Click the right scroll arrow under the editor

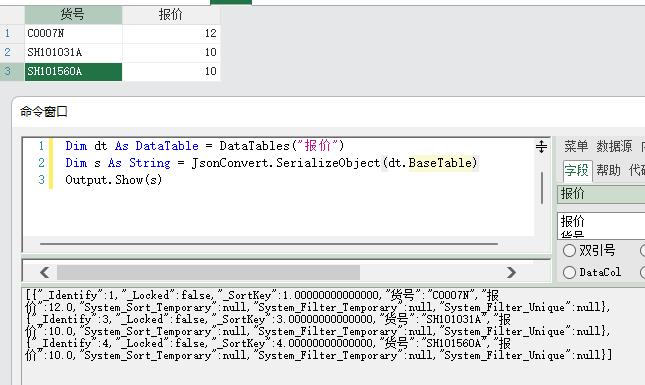[511, 272]
